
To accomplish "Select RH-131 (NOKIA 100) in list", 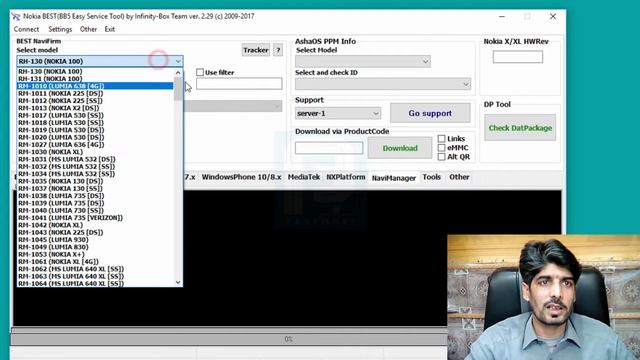I will tap(95, 79).
